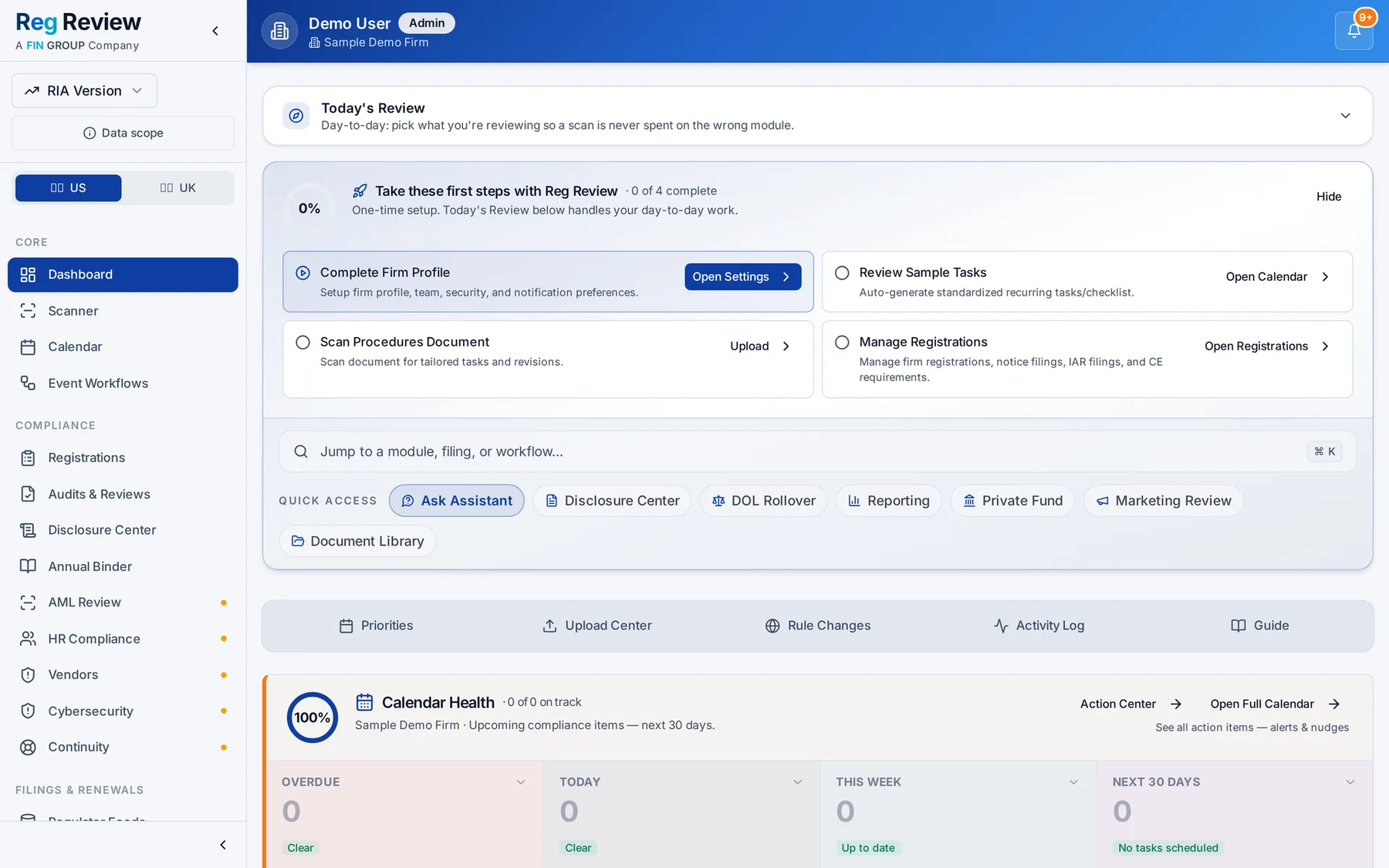Click the Reporting quick access chip
This screenshot has height=868, width=1389.
click(x=888, y=501)
